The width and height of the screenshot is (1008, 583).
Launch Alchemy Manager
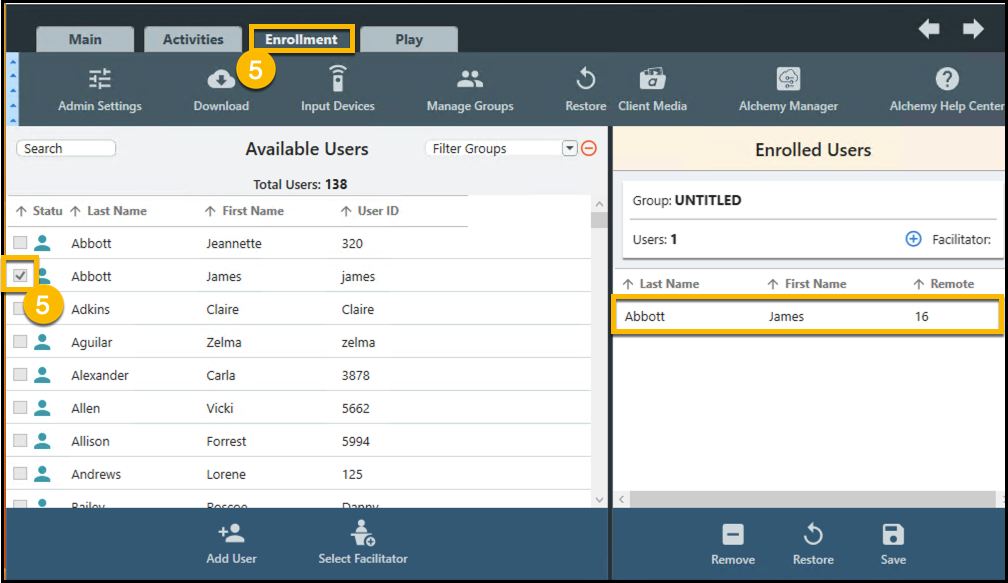788,80
